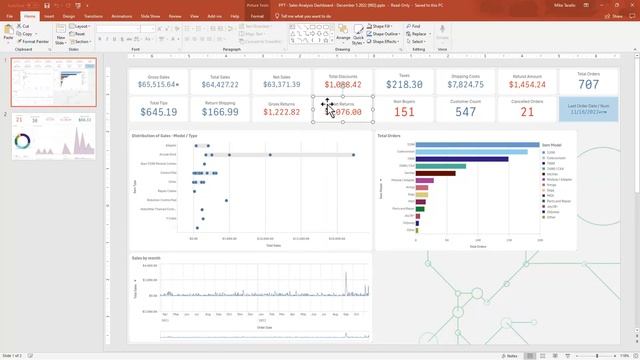Activate Format Painter
The height and width of the screenshot is (360, 640).
tap(33, 42)
